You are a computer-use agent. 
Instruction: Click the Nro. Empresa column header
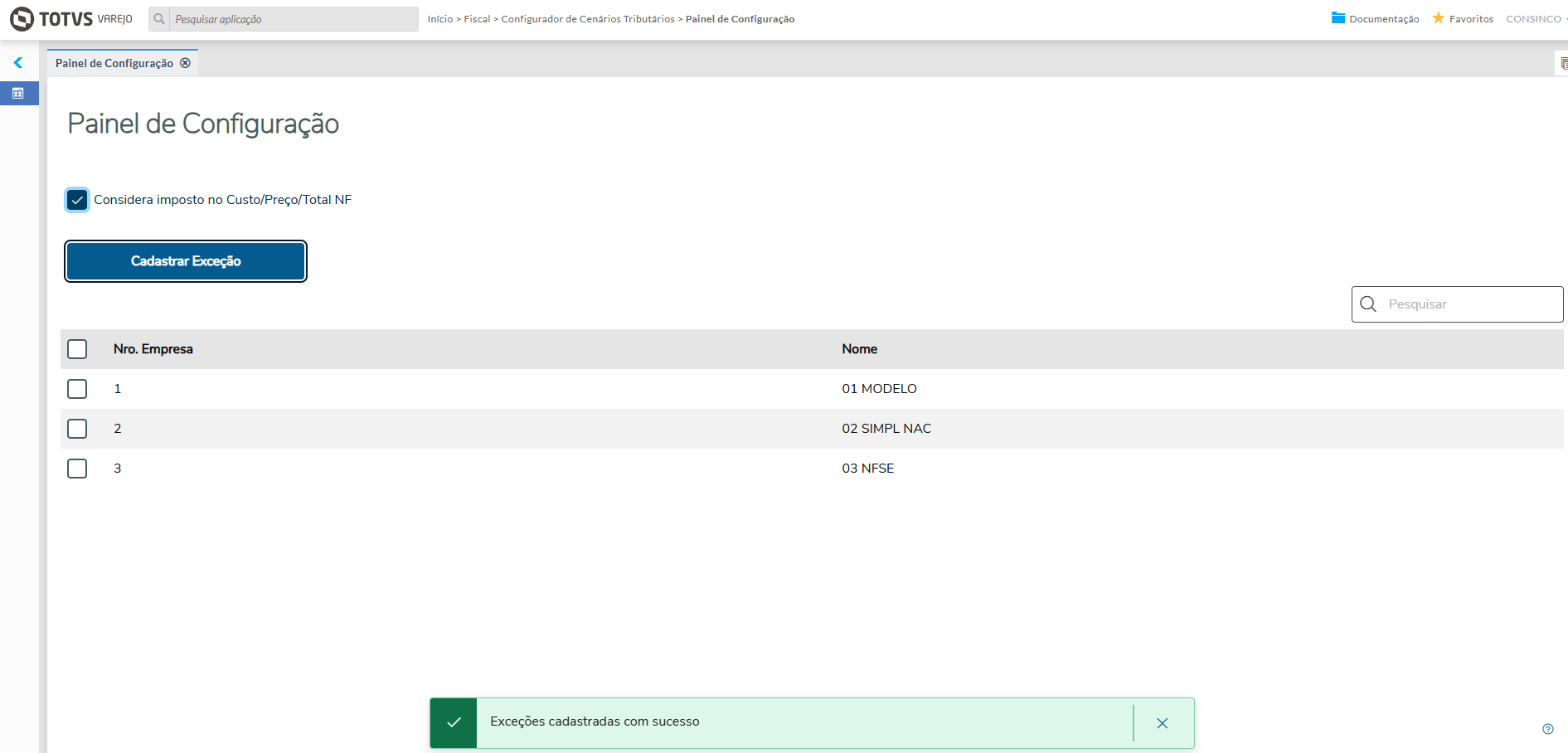[153, 349]
